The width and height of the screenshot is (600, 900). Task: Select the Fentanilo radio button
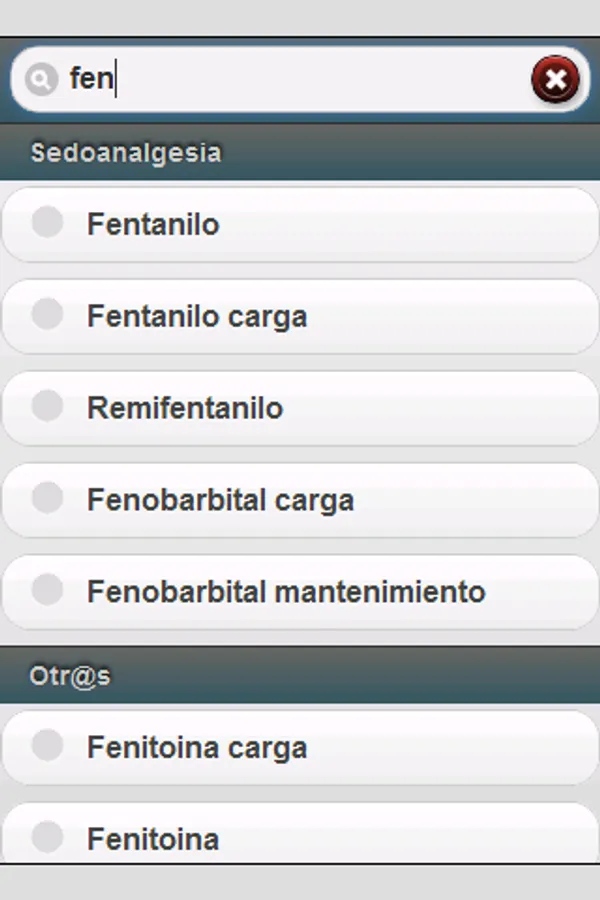[x=47, y=222]
